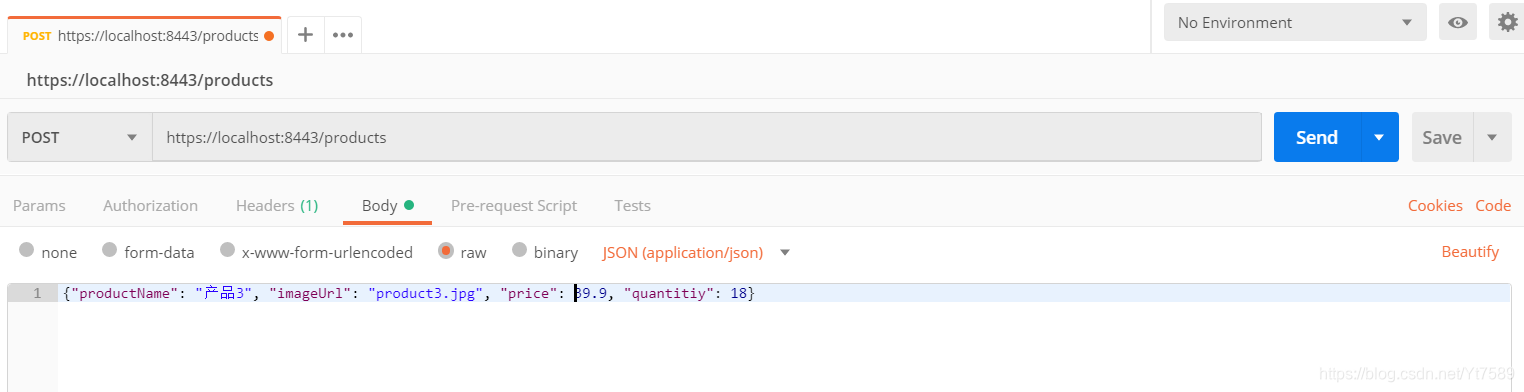Switch to the Pre-request Script tab
The image size is (1524, 392).
point(514,205)
